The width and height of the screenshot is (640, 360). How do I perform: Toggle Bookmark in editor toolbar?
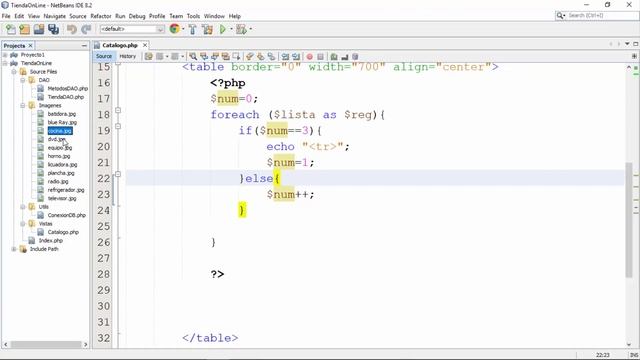(x=271, y=56)
